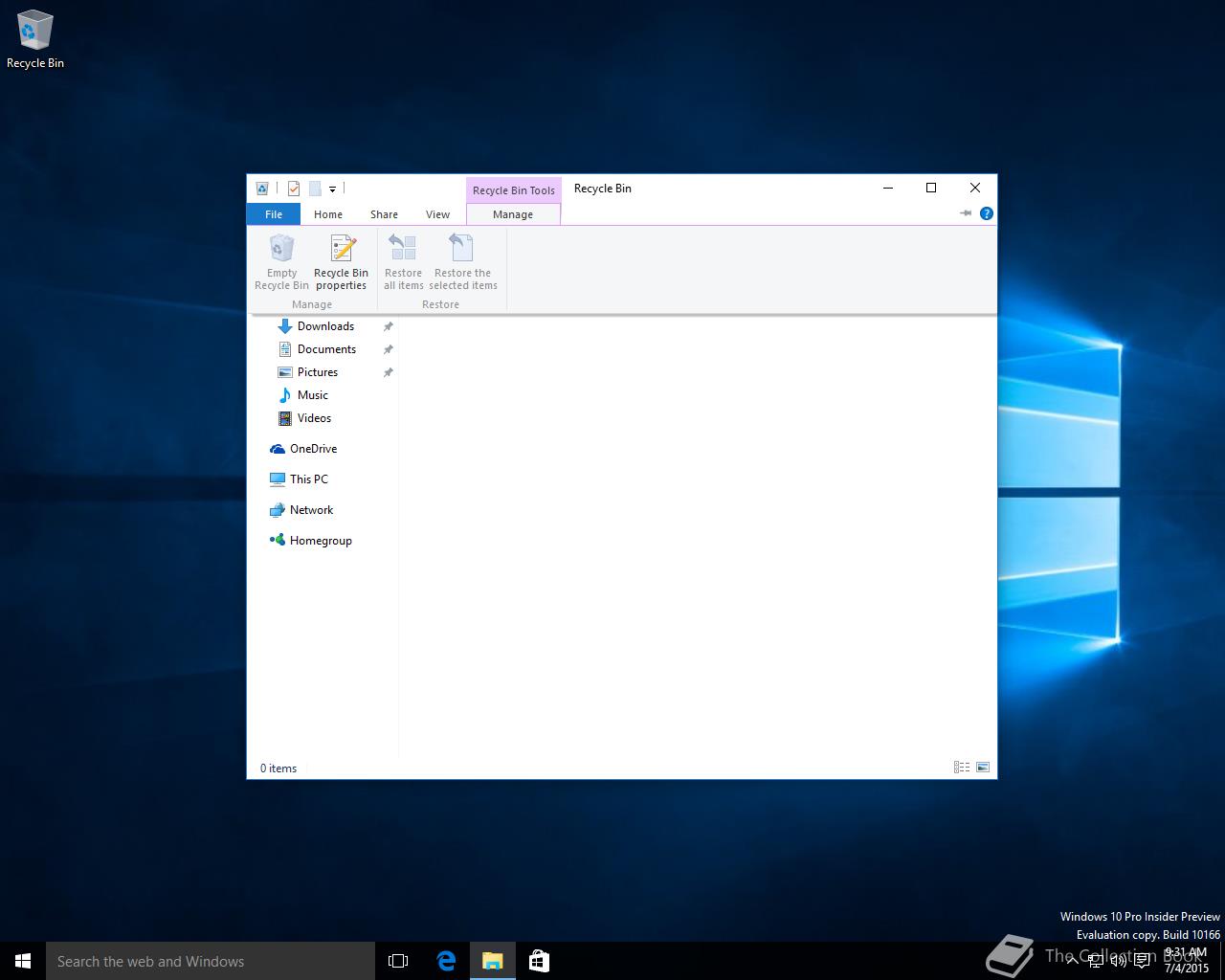Open Customize Quick Access Toolbar dropdown
Viewport: 1225px width, 980px height.
pyautogui.click(x=332, y=189)
